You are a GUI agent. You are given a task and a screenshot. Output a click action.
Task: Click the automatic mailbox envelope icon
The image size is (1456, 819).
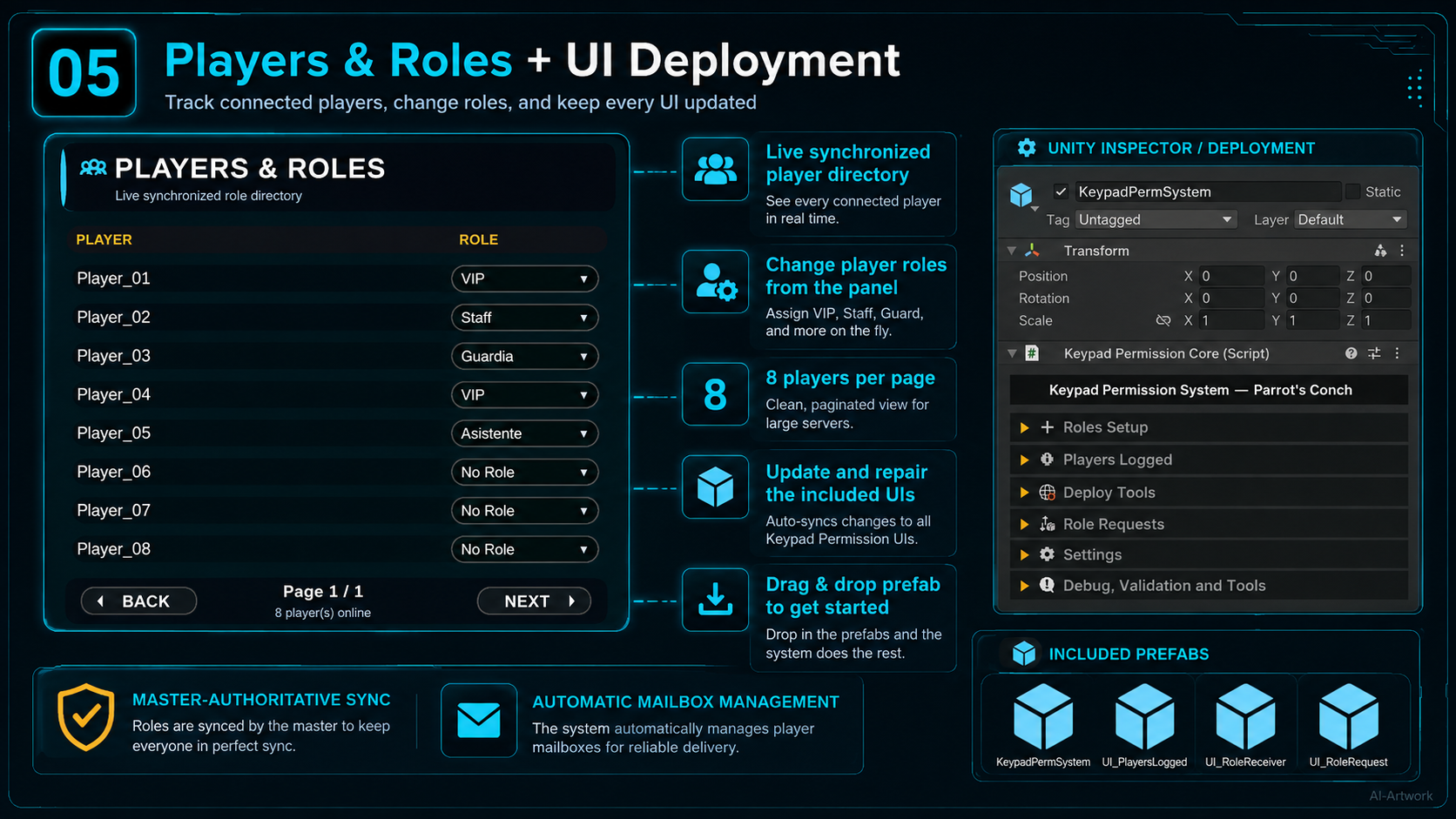click(478, 720)
